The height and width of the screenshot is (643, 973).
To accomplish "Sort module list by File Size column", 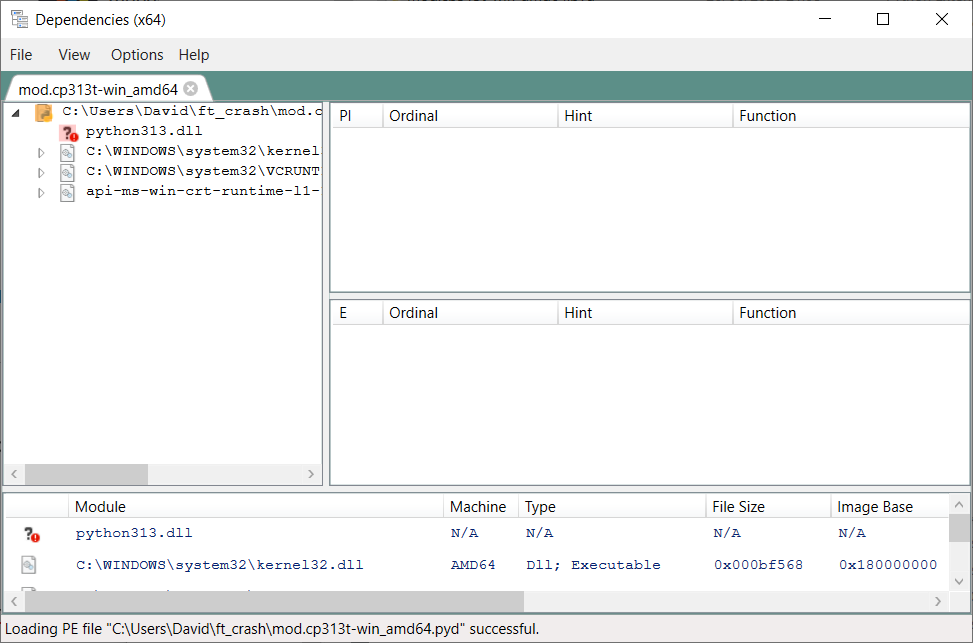I will pyautogui.click(x=738, y=507).
